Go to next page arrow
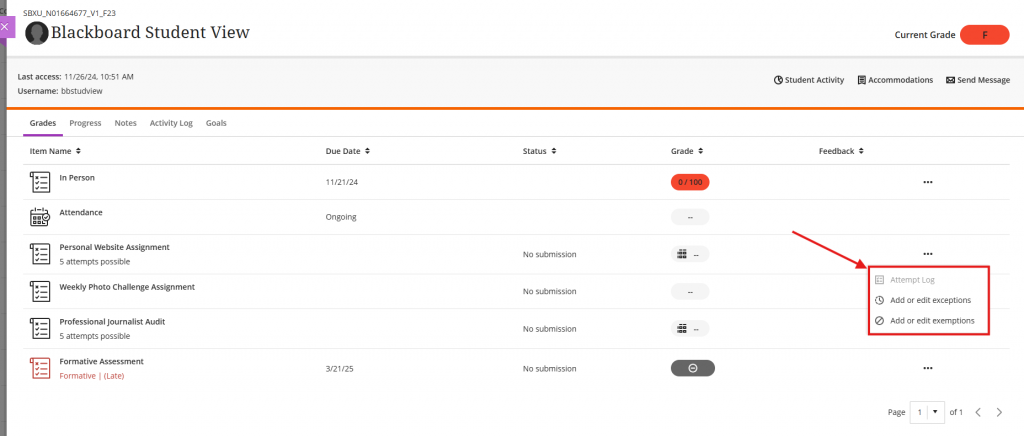This screenshot has height=436, width=1024. (999, 412)
